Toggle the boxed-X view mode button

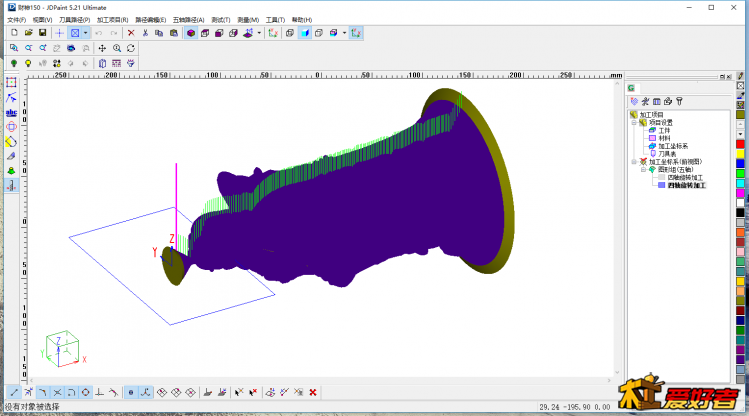click(x=75, y=33)
